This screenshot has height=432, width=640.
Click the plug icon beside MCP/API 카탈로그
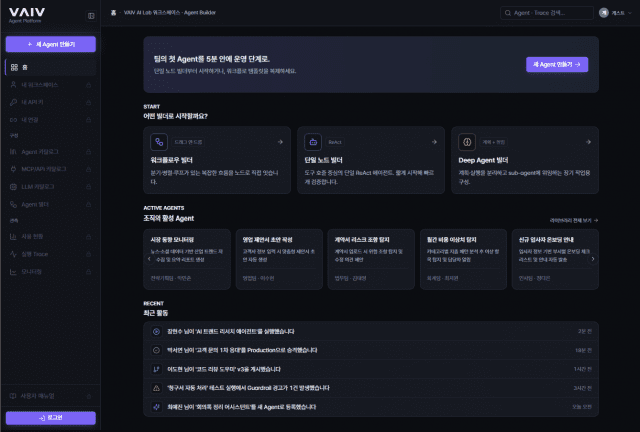13,169
